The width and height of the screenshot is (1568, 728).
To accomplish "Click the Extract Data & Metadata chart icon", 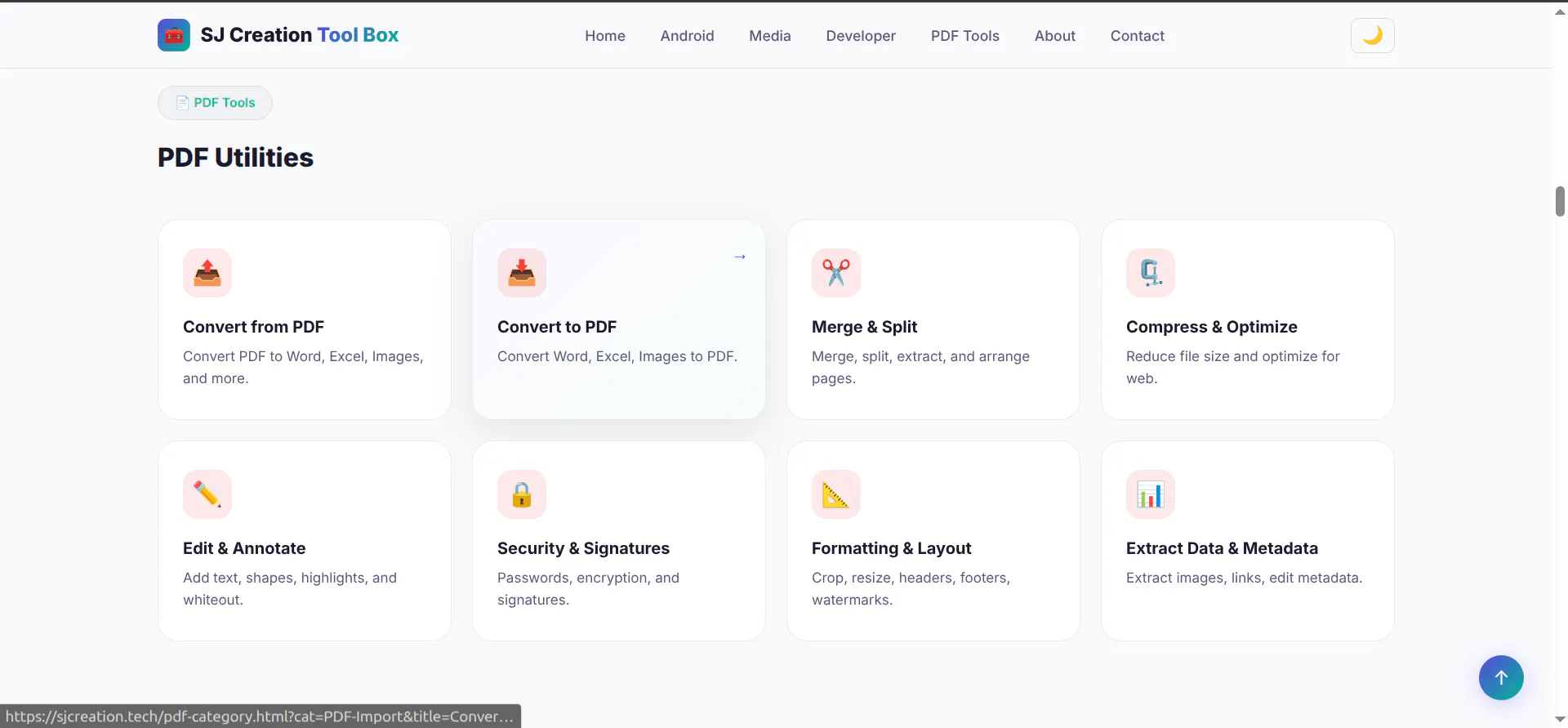I will 1151,494.
